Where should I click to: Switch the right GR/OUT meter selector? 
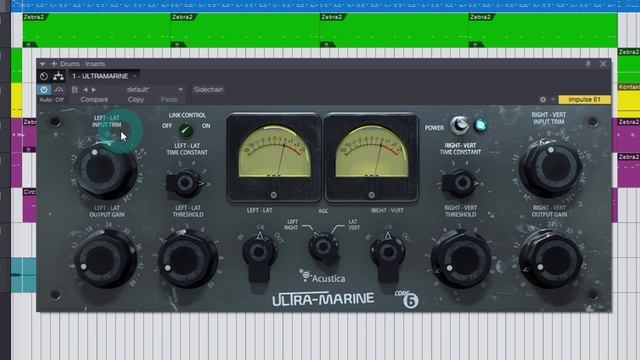pyautogui.click(x=388, y=256)
